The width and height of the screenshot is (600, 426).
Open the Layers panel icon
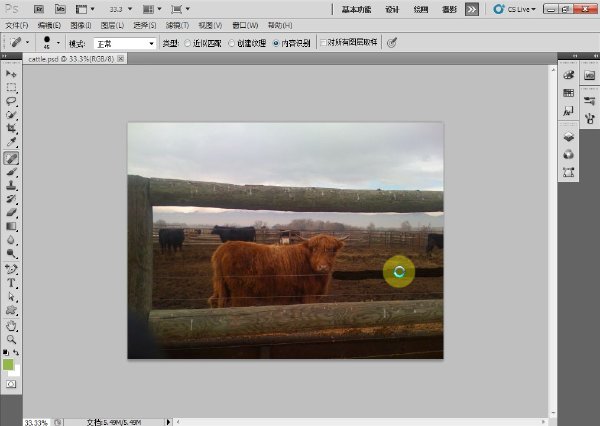(569, 137)
